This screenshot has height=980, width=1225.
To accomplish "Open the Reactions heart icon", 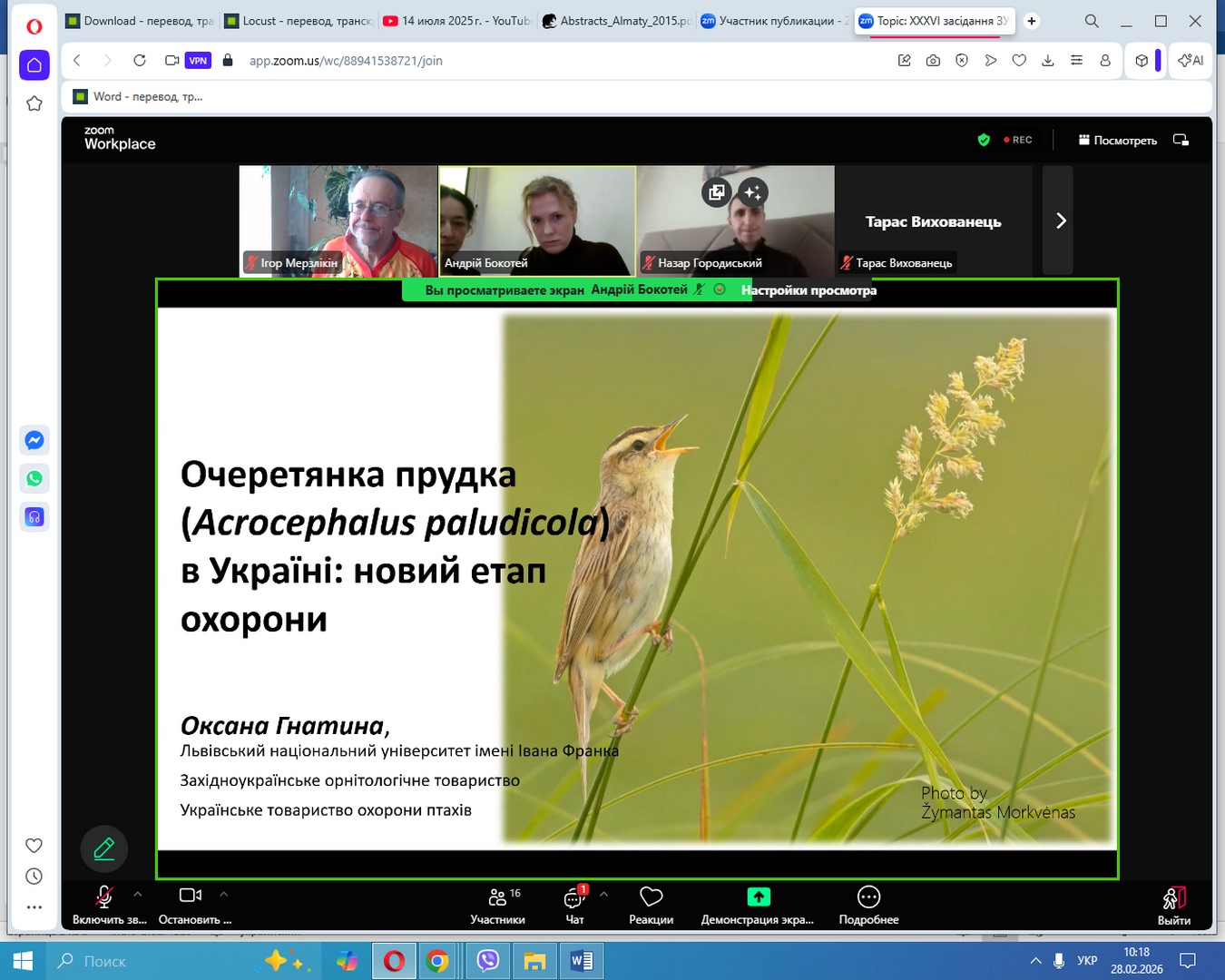I will (x=651, y=905).
